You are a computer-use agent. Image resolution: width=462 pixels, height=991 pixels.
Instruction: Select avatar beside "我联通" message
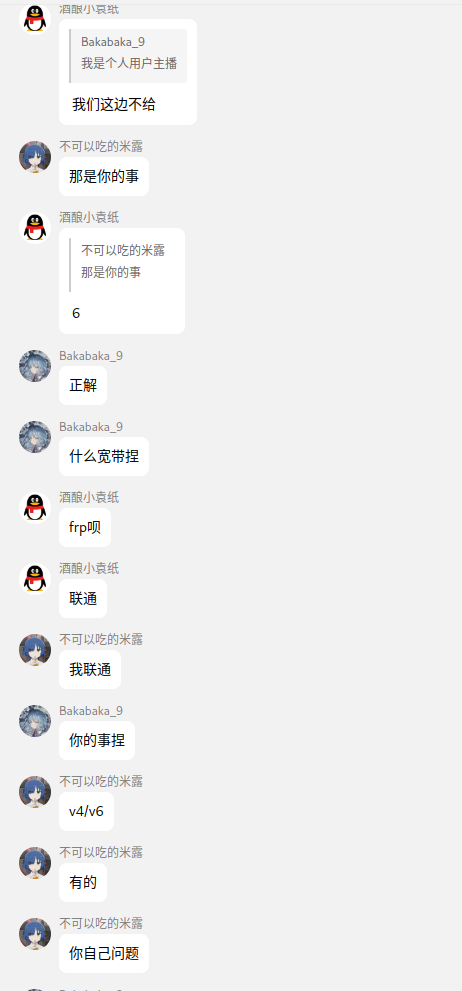pos(35,650)
